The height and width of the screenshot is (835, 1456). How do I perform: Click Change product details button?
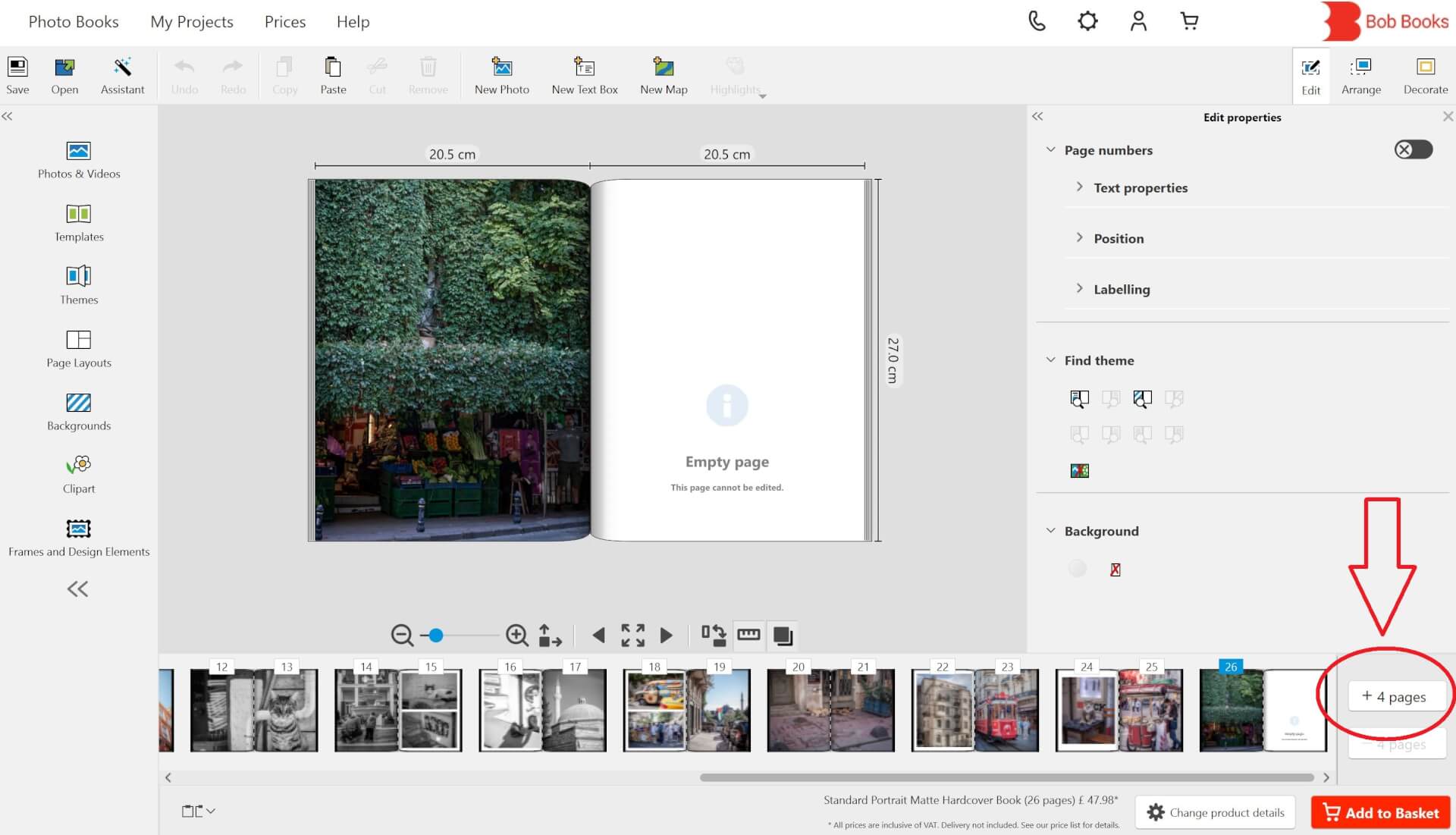(x=1216, y=812)
